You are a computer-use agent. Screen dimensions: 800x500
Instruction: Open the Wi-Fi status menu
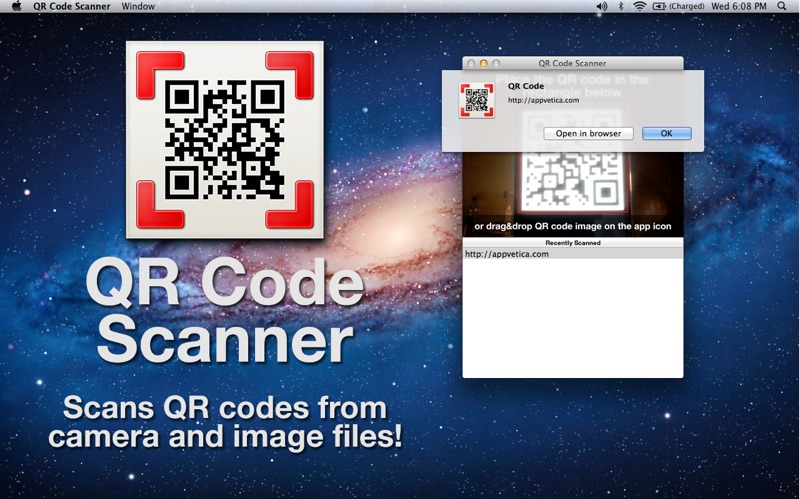tap(639, 6)
